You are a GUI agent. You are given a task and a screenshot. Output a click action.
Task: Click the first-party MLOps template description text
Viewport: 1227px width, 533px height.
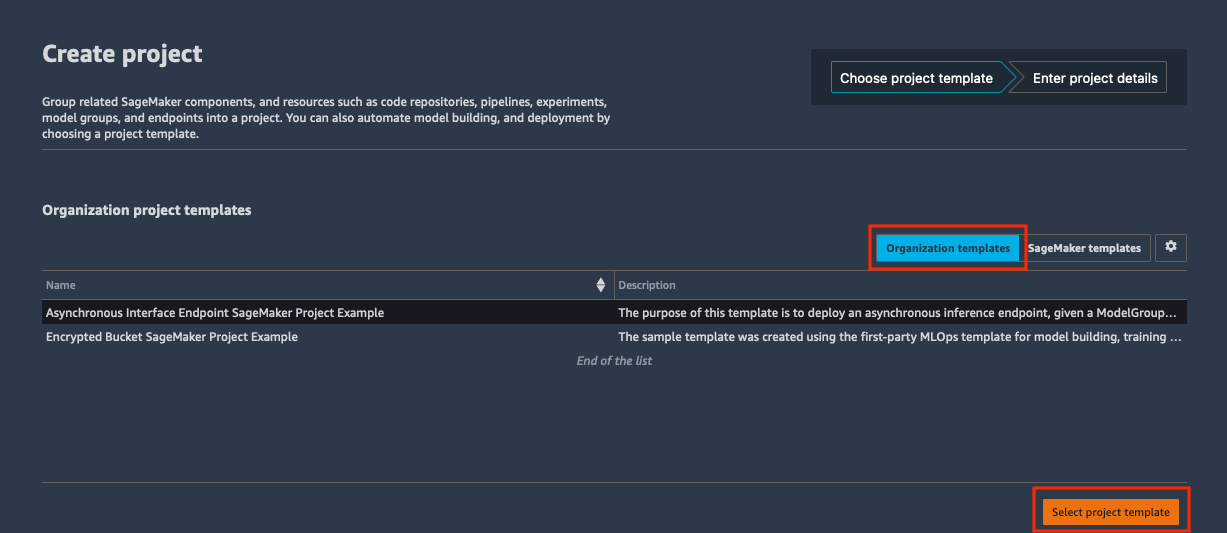point(900,337)
